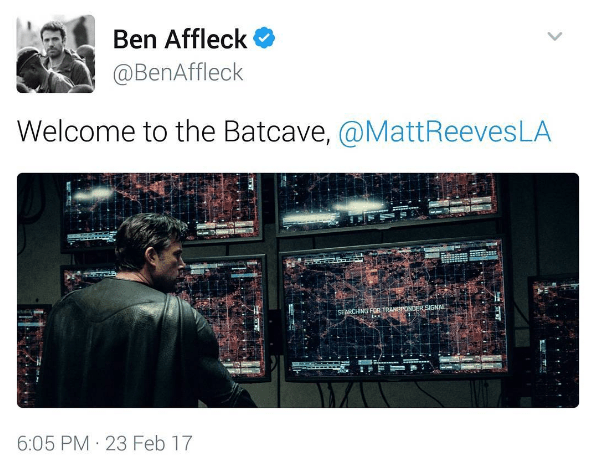Click the partial monitor at the photo's left edge
The width and height of the screenshot is (600, 472).
33,354
